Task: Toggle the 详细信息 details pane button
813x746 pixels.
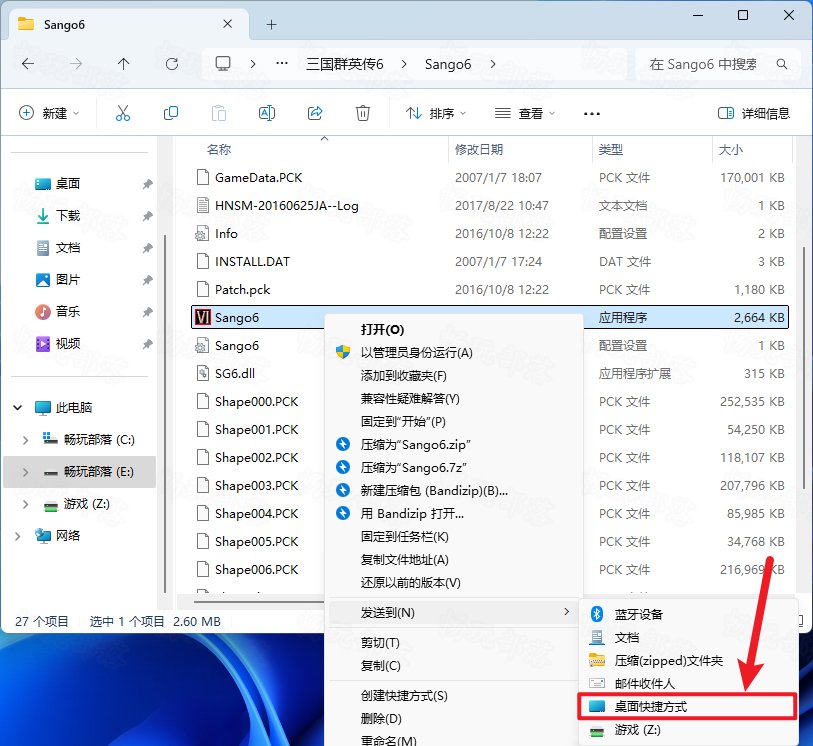Action: (x=754, y=113)
